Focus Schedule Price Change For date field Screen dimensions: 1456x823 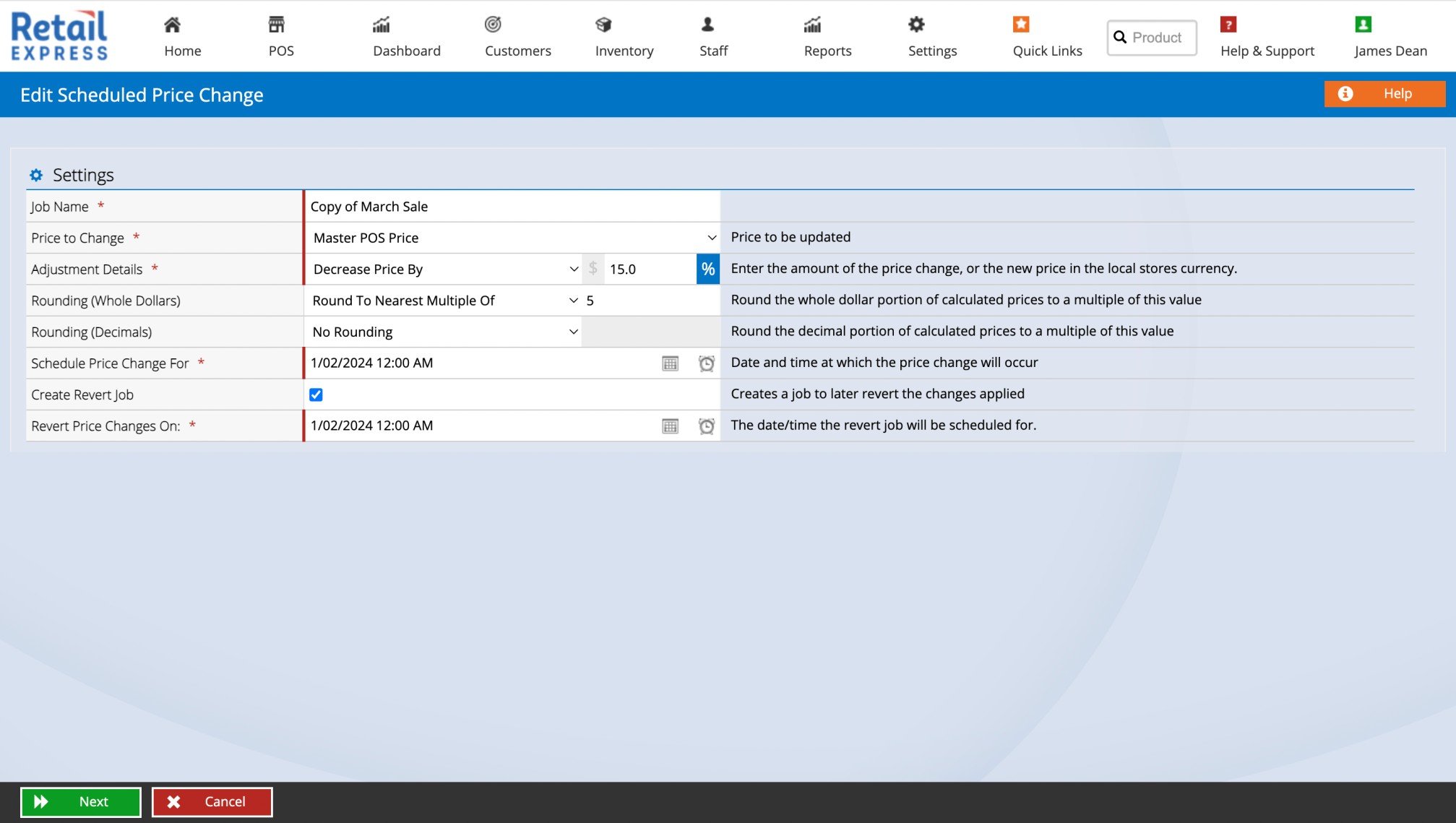[481, 363]
